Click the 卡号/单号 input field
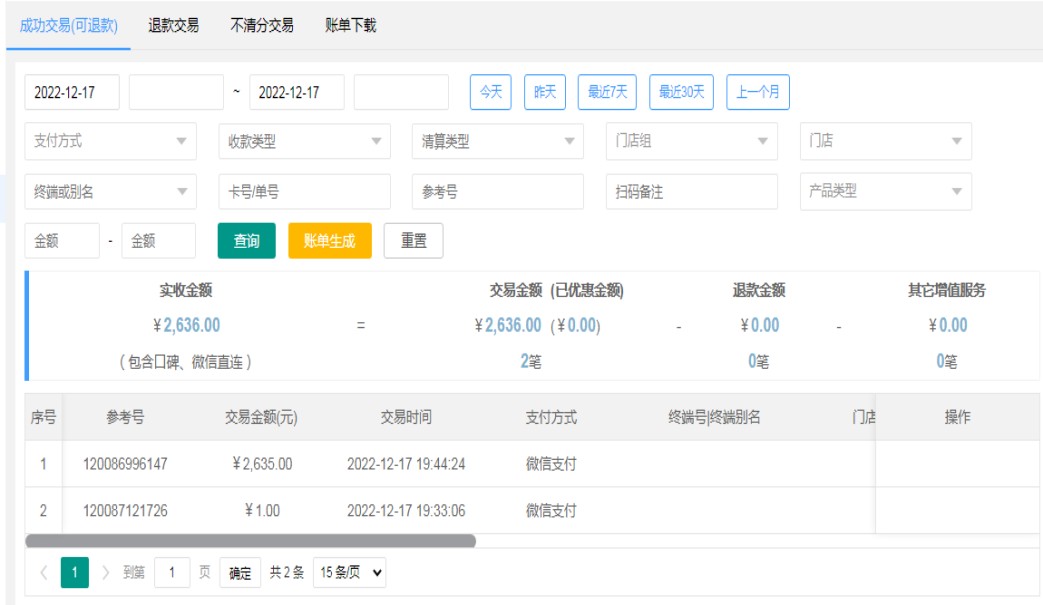1043x605 pixels. coord(304,191)
